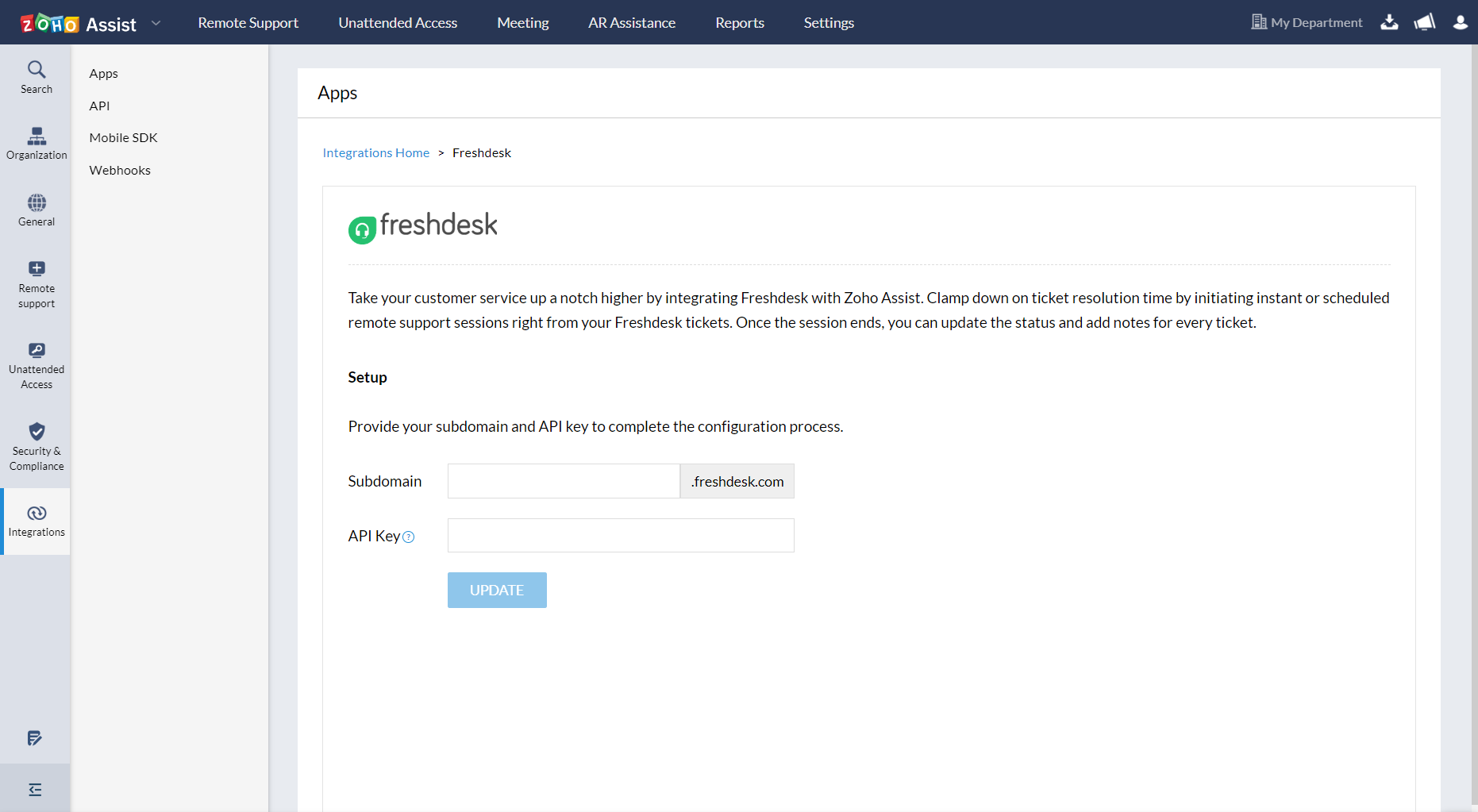The image size is (1478, 812).
Task: Focus the Subdomain input field
Action: coord(564,481)
